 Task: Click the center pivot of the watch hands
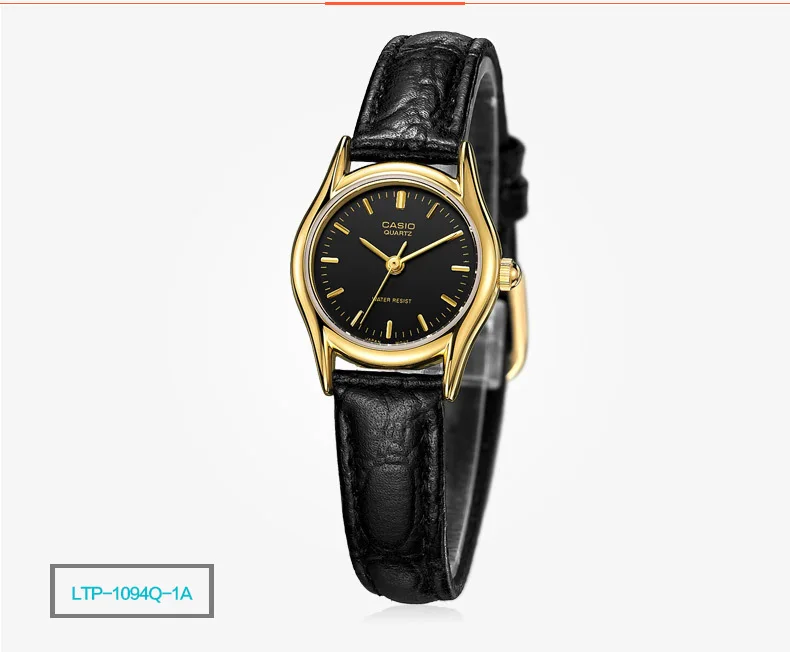tap(393, 263)
